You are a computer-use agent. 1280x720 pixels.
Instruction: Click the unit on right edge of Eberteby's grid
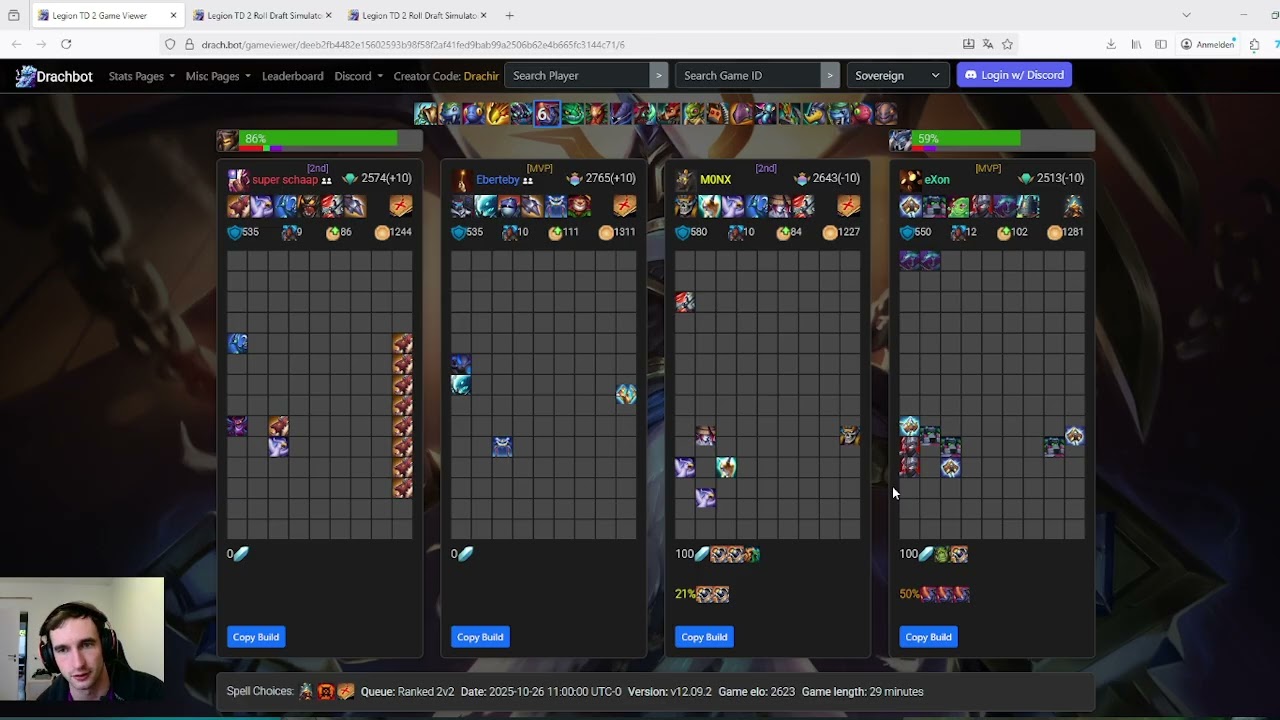coord(626,394)
